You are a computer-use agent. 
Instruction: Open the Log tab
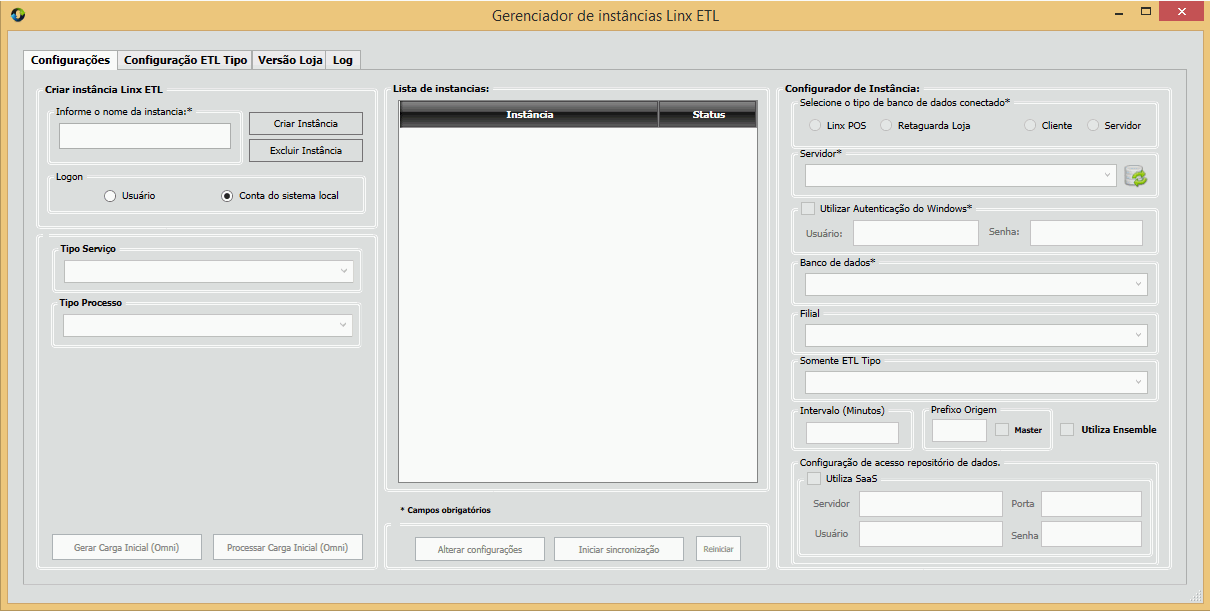tap(343, 60)
